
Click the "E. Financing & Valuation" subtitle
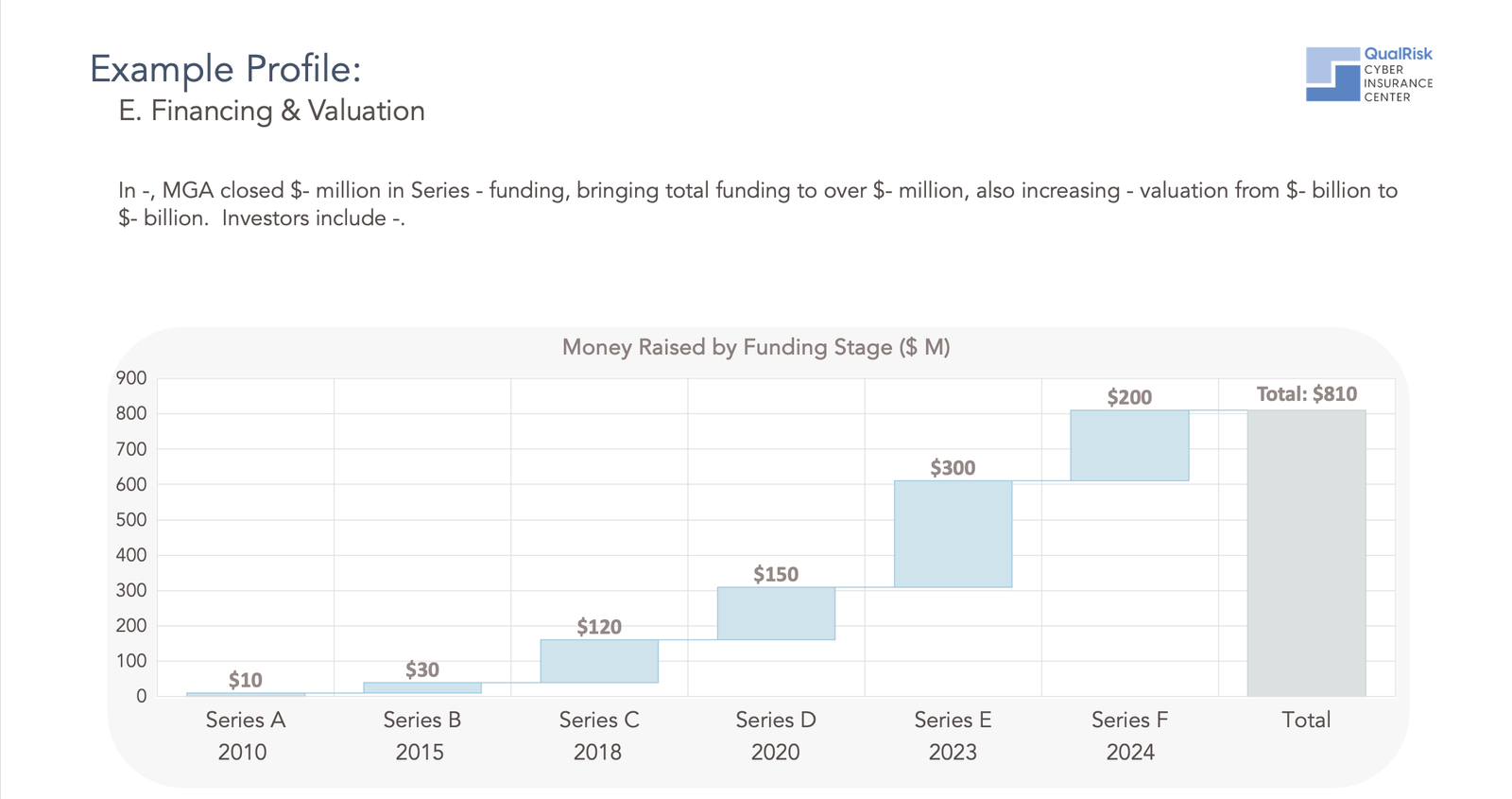click(271, 111)
